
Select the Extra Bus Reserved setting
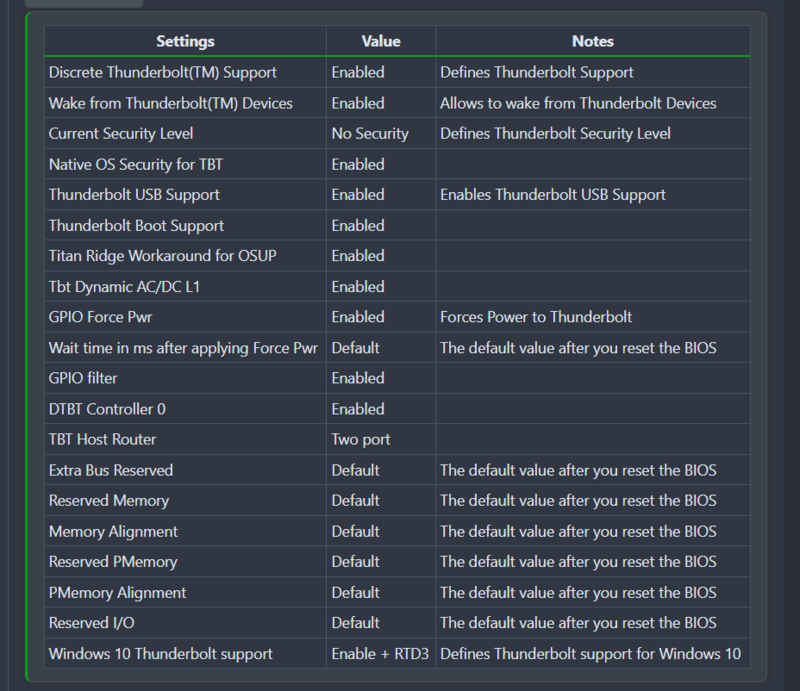click(118, 470)
